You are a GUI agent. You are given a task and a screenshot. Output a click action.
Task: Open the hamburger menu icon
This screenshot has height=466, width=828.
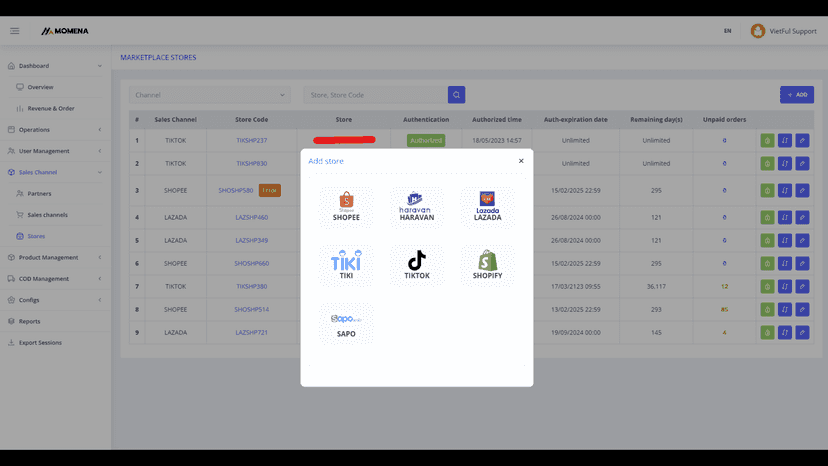(x=15, y=31)
